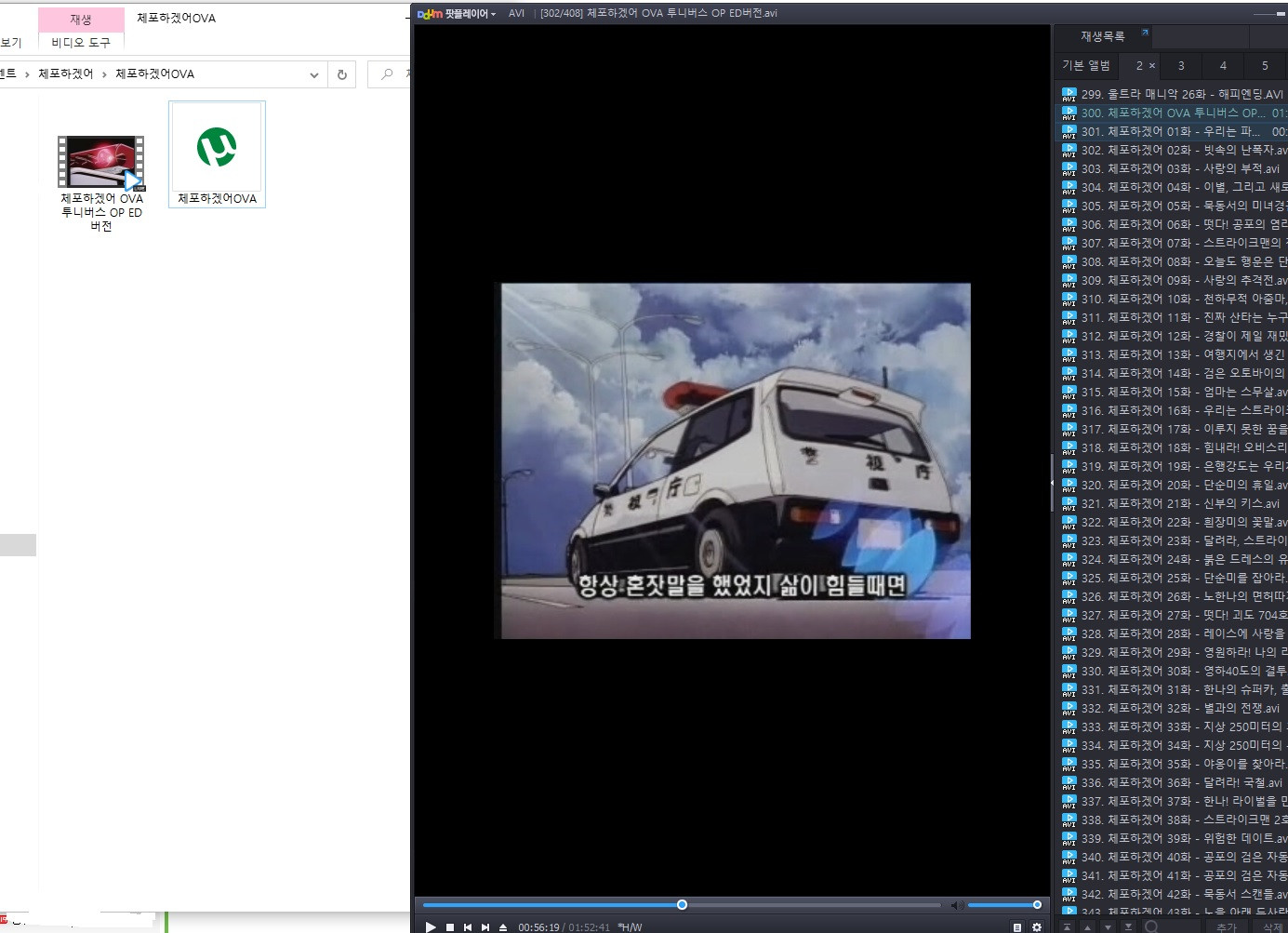Select playlist item 342. 체포하겠어 42화
Image resolution: width=1288 pixels, height=933 pixels.
click(1174, 894)
